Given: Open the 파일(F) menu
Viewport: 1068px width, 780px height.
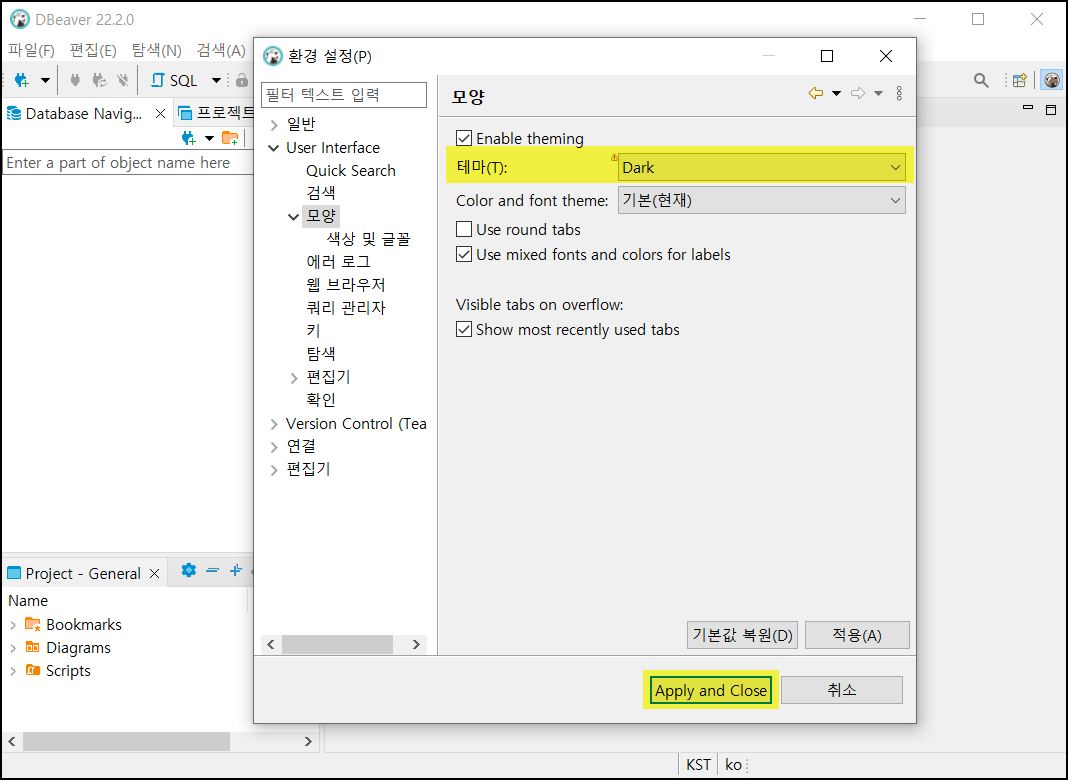Looking at the screenshot, I should tap(31, 50).
